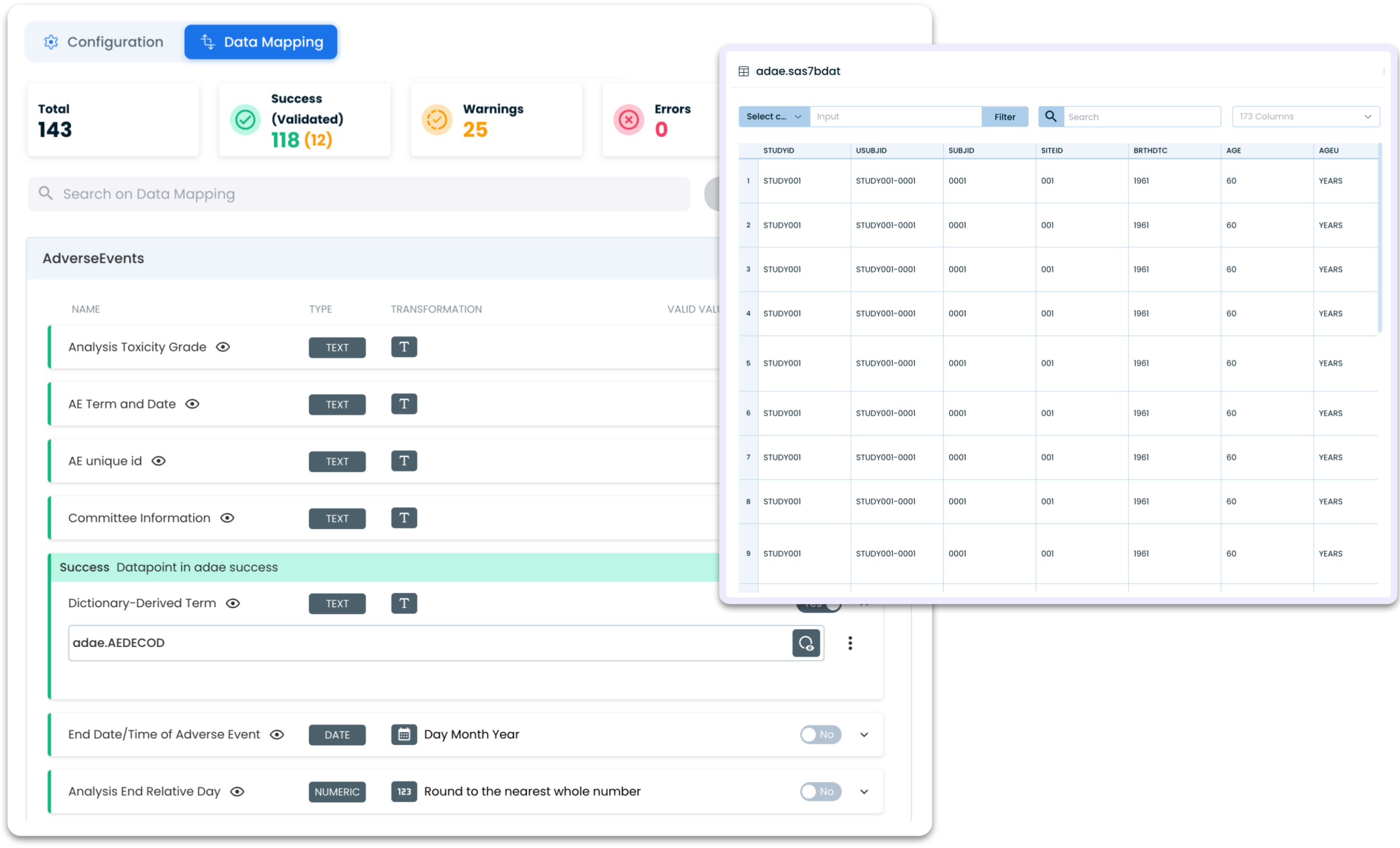Image resolution: width=1400 pixels, height=848 pixels.
Task: Click the Data Mapping tab icon
Action: 208,42
